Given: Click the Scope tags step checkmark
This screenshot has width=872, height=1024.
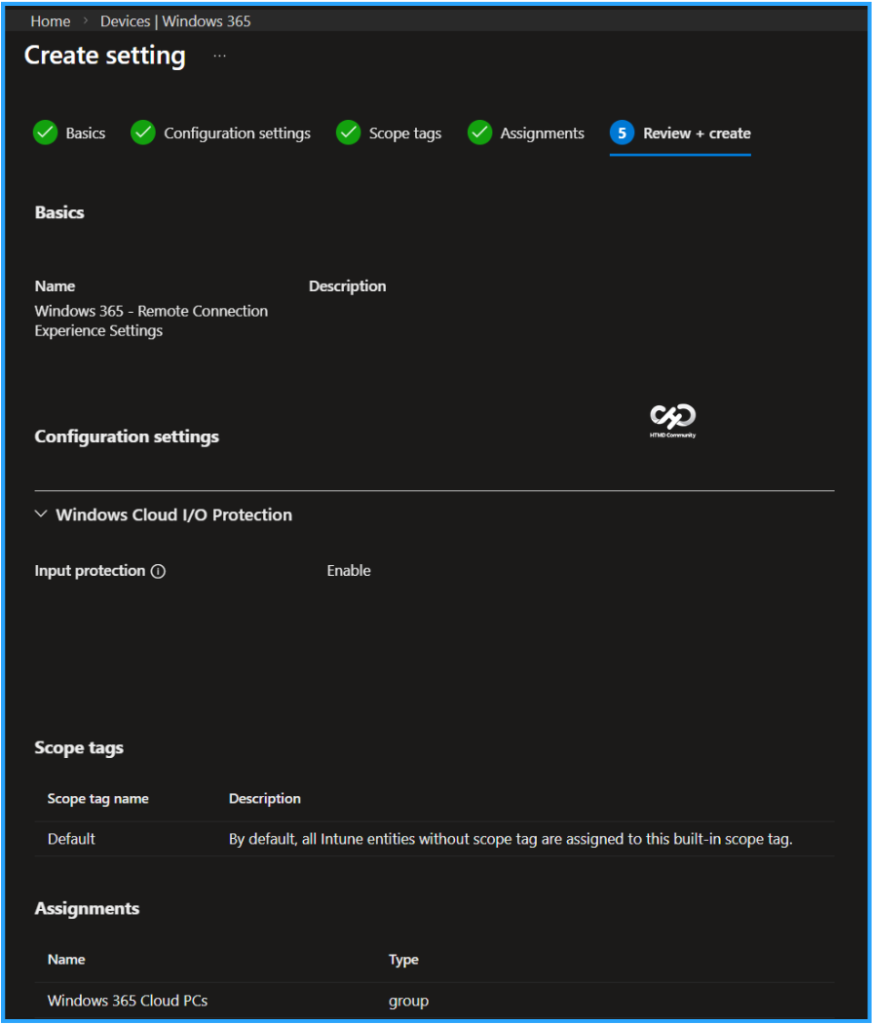Looking at the screenshot, I should click(348, 132).
